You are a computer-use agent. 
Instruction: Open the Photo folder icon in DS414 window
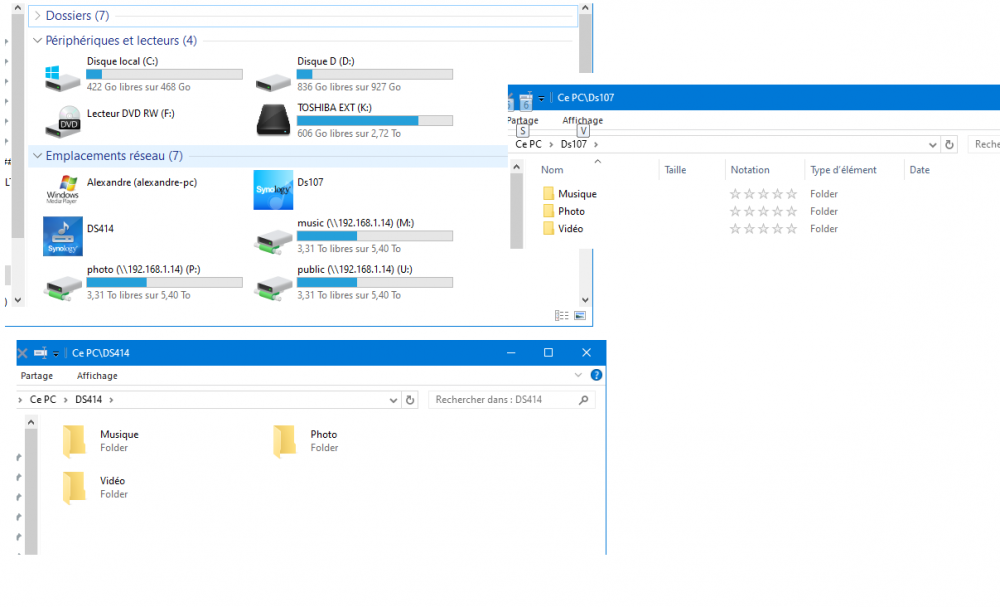click(x=285, y=441)
